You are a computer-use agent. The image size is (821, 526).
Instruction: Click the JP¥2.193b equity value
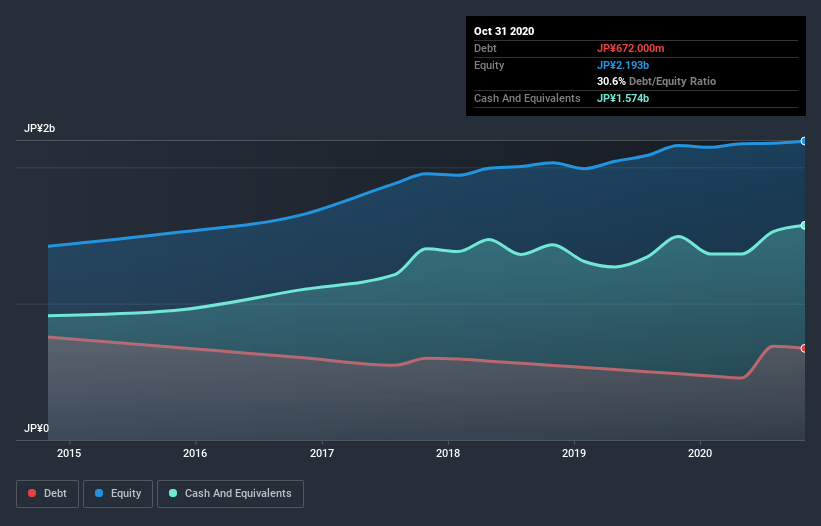click(x=623, y=65)
